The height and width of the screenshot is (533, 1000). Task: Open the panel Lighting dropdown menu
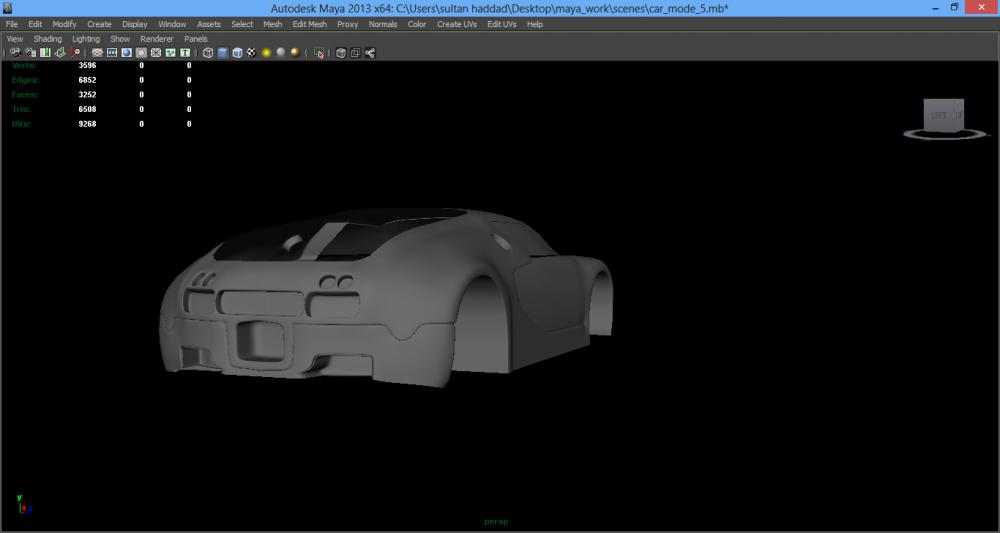(86, 39)
